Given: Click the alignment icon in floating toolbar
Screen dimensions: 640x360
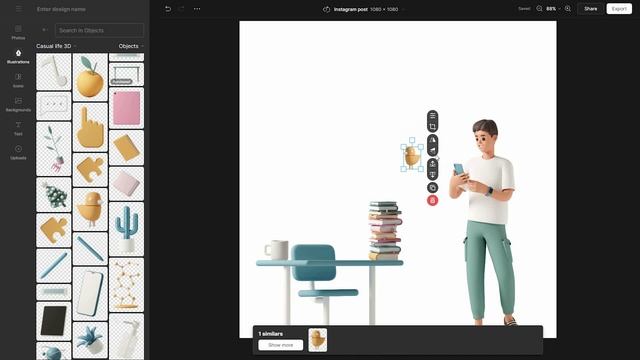Looking at the screenshot, I should click(x=432, y=116).
